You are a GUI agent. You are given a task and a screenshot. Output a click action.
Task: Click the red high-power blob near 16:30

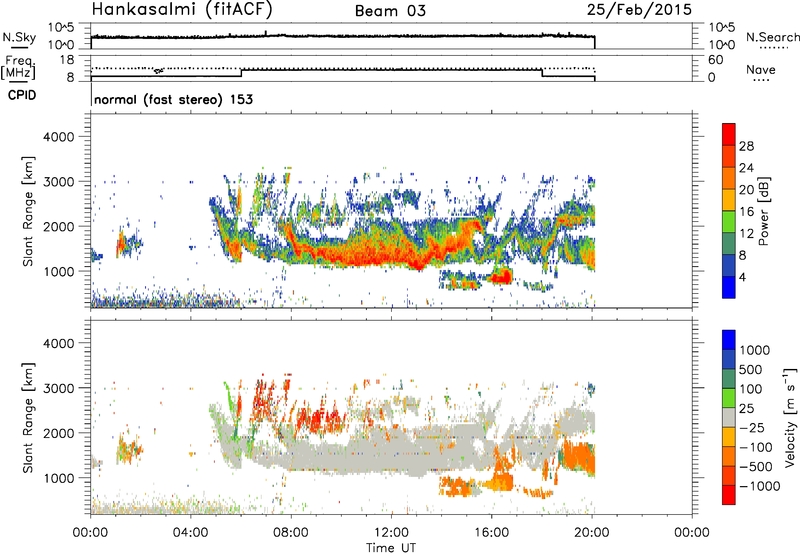(501, 276)
